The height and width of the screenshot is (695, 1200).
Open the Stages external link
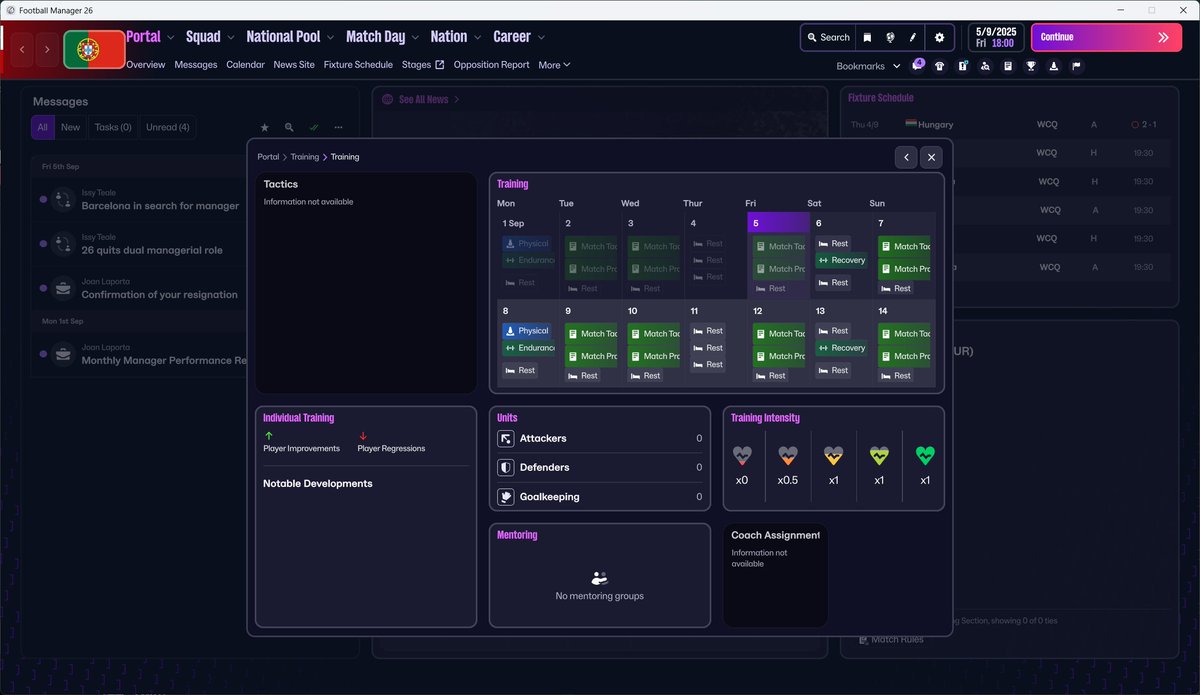(423, 65)
